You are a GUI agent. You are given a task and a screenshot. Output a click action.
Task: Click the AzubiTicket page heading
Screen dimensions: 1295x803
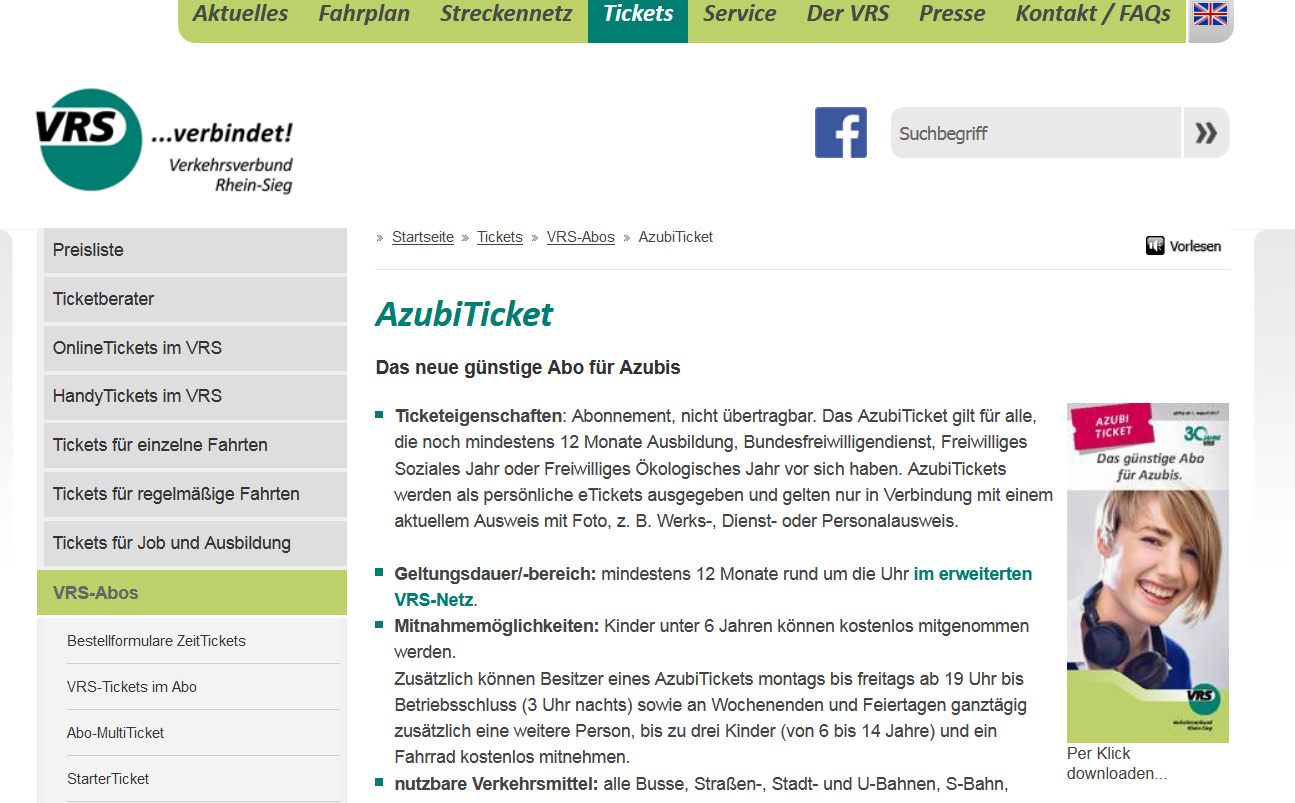(464, 315)
